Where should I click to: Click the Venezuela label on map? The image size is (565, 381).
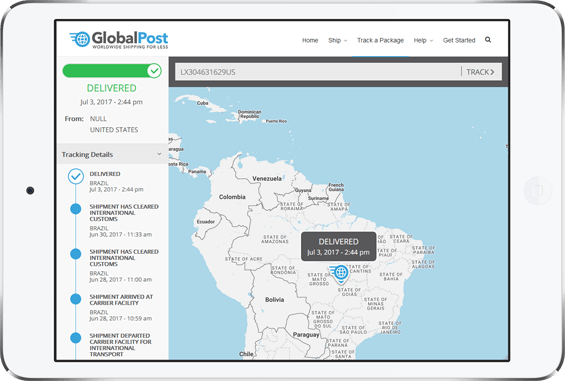pos(267,179)
